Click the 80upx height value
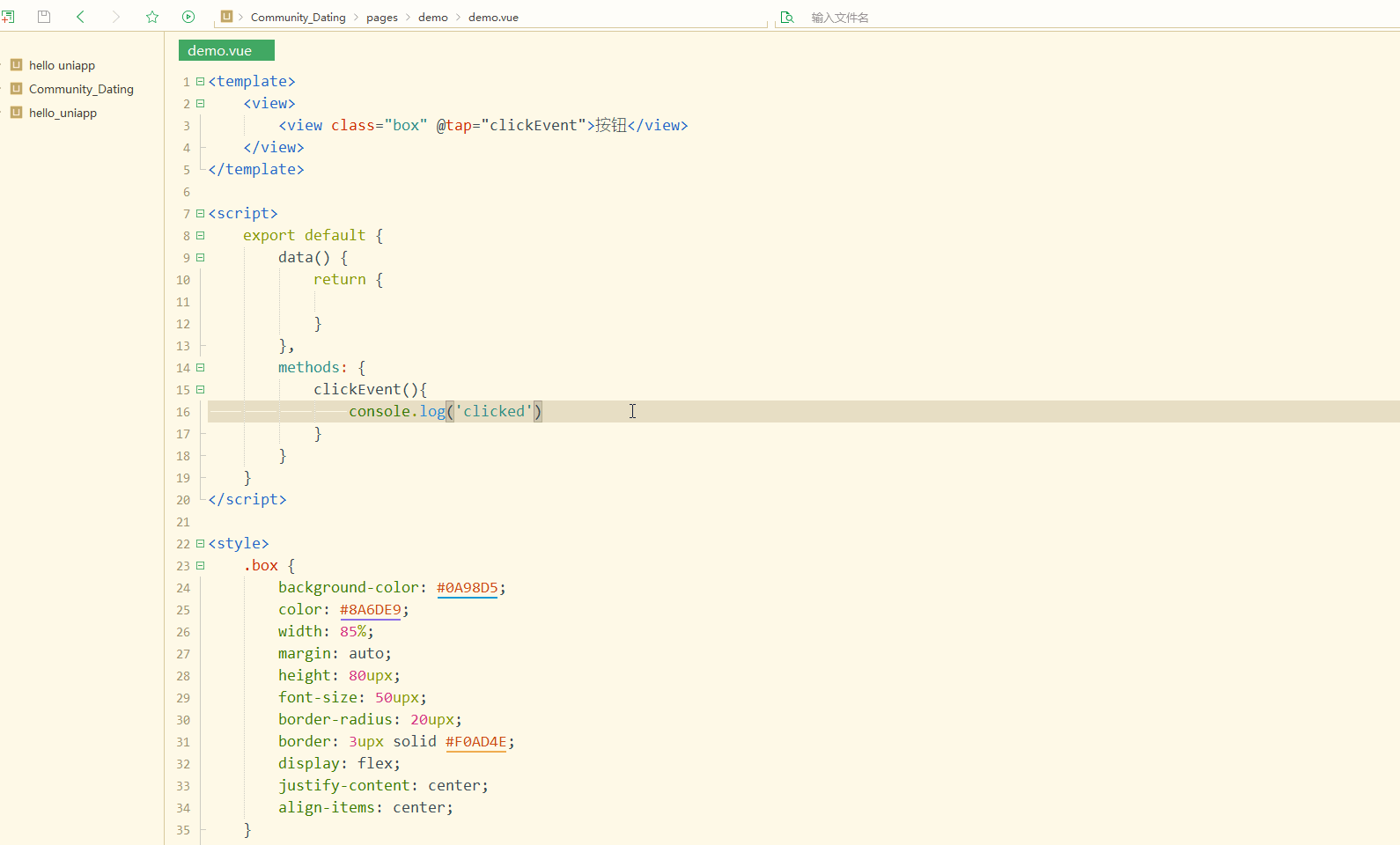1400x845 pixels. pyautogui.click(x=370, y=675)
